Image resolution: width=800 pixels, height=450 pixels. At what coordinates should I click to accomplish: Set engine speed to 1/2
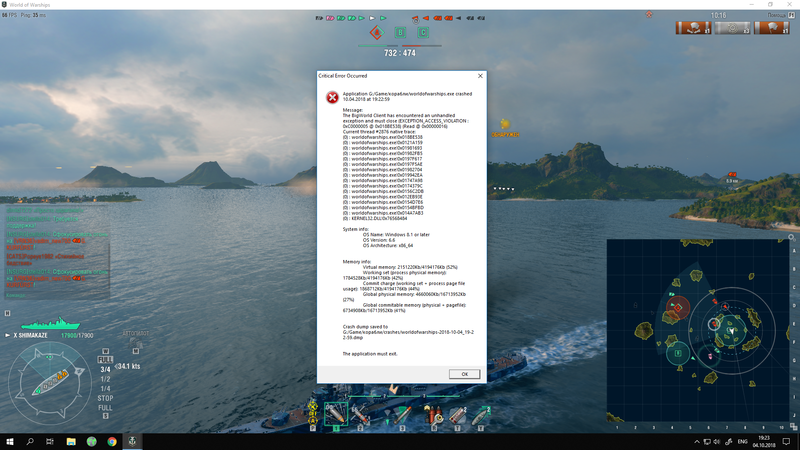click(x=105, y=379)
